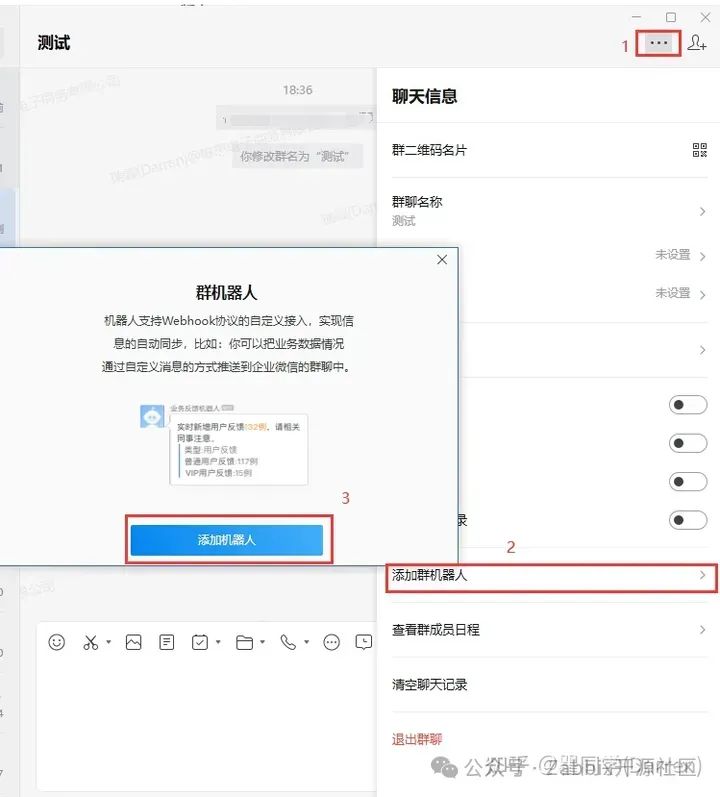The image size is (720, 797).
Task: Open chevron of 查看群成员日程 row
Action: [702, 630]
